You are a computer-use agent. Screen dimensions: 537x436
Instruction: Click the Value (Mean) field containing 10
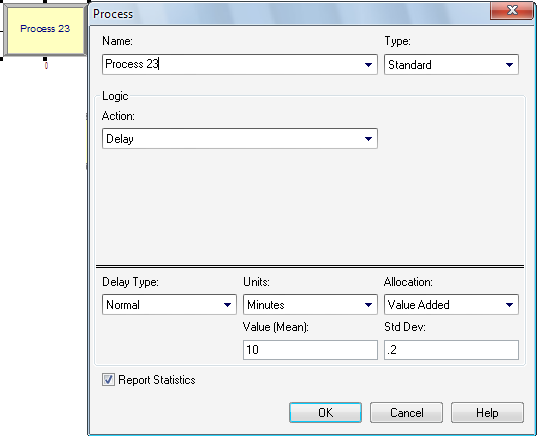(310, 350)
